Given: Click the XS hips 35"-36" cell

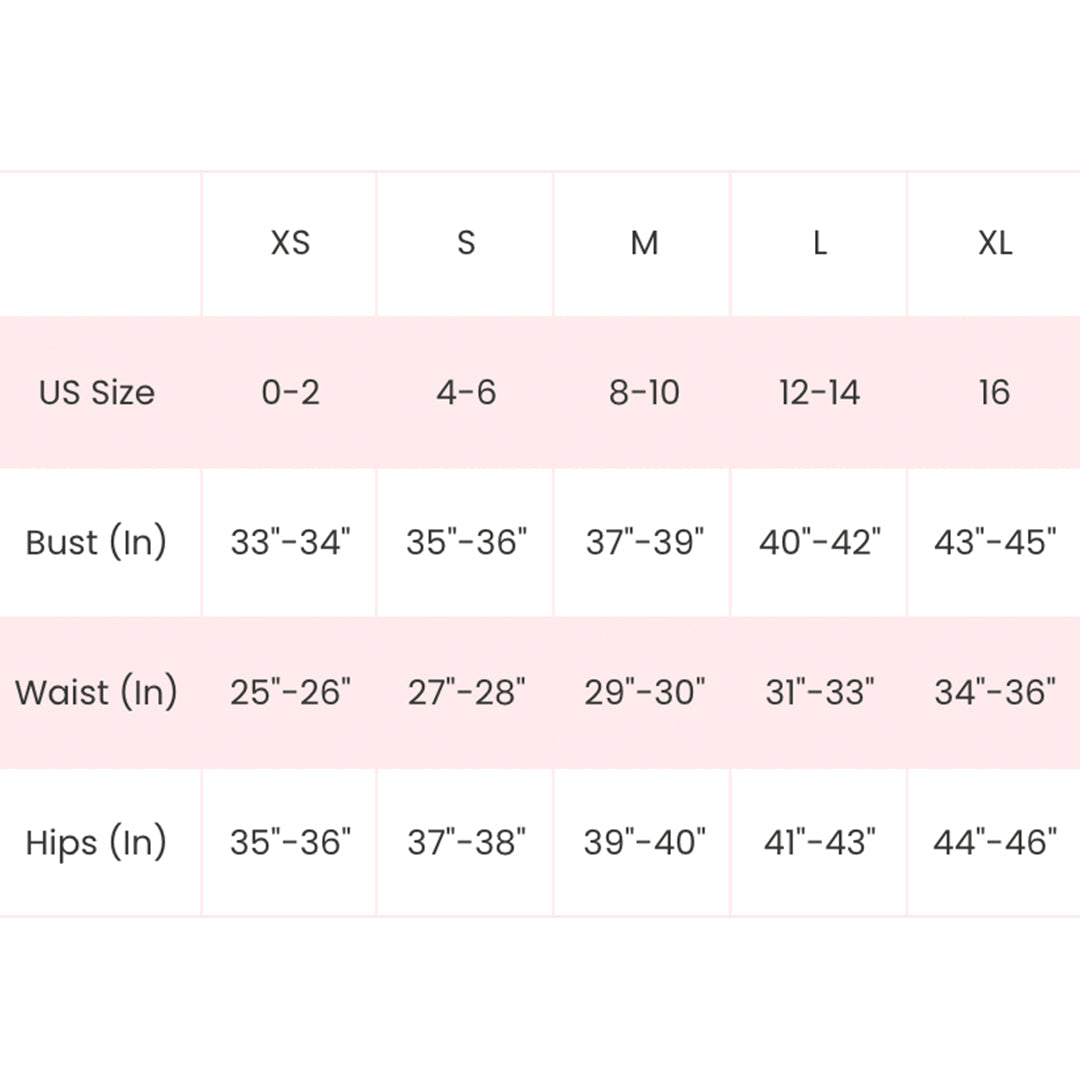Looking at the screenshot, I should 290,842.
